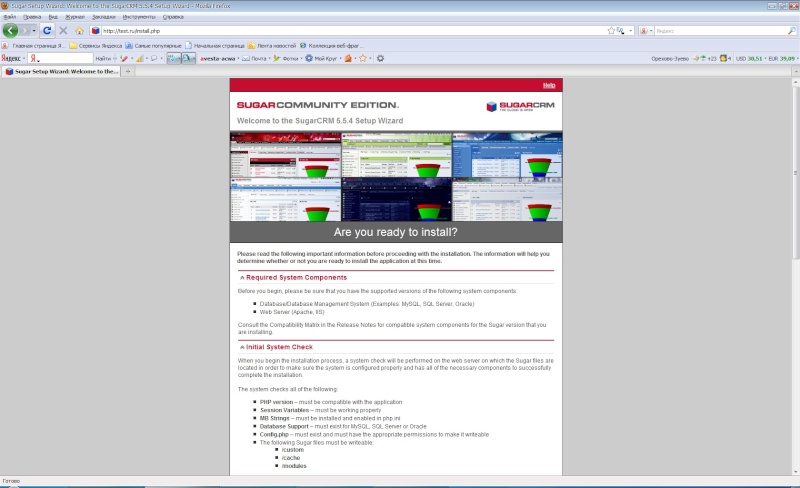Toggle the spell-check button on Yandex bar
This screenshot has height=488, width=800.
[174, 58]
